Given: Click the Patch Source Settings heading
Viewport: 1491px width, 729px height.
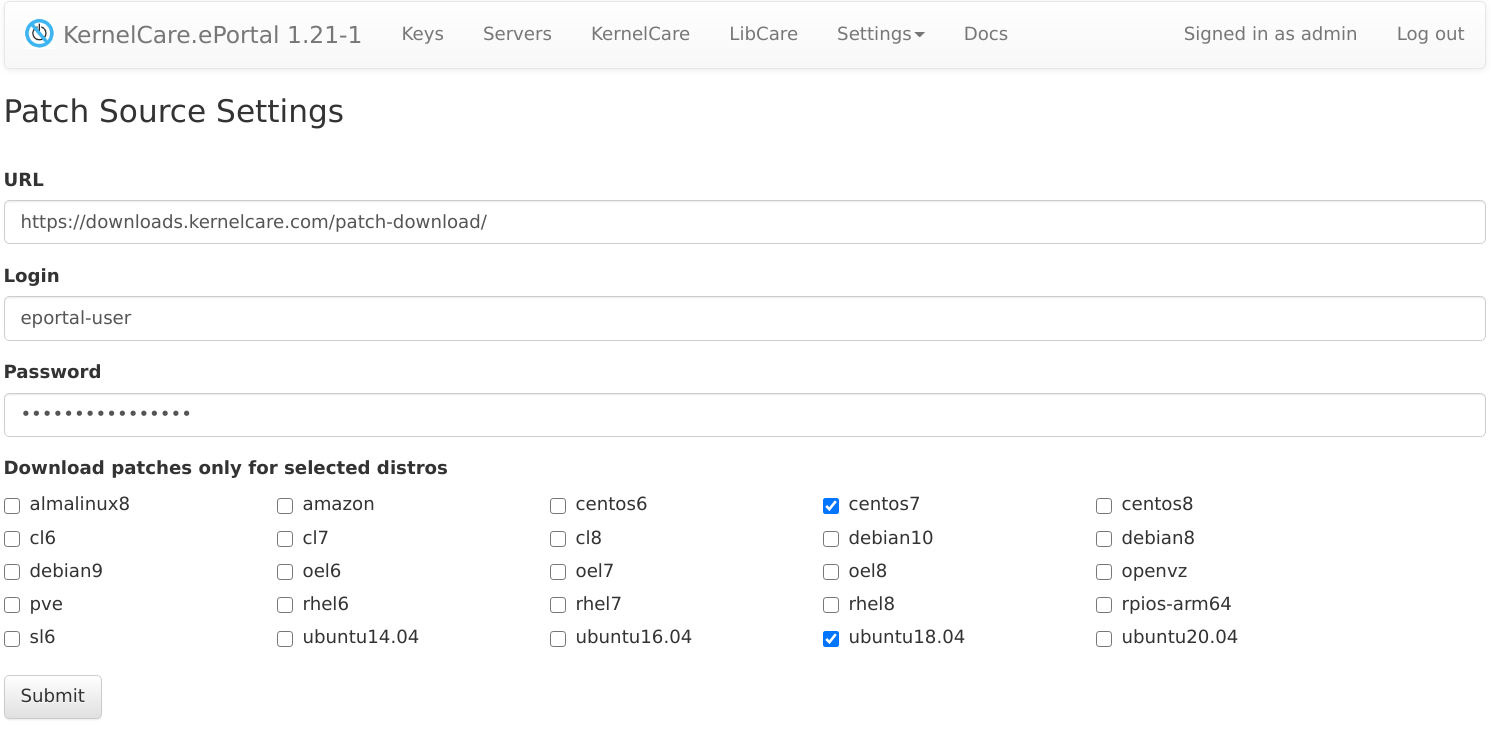Looking at the screenshot, I should [x=174, y=111].
